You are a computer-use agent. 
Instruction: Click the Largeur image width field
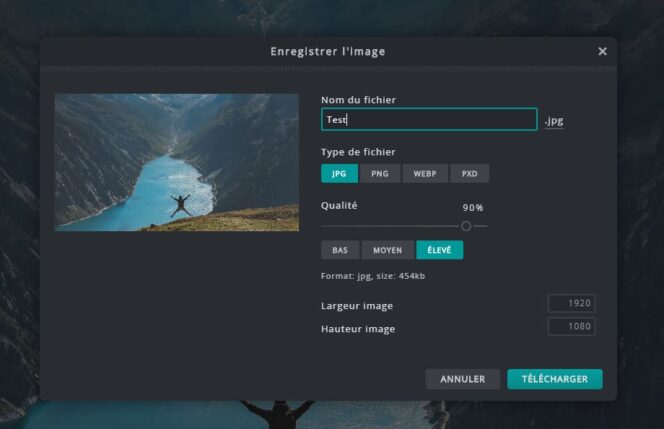[x=572, y=303]
